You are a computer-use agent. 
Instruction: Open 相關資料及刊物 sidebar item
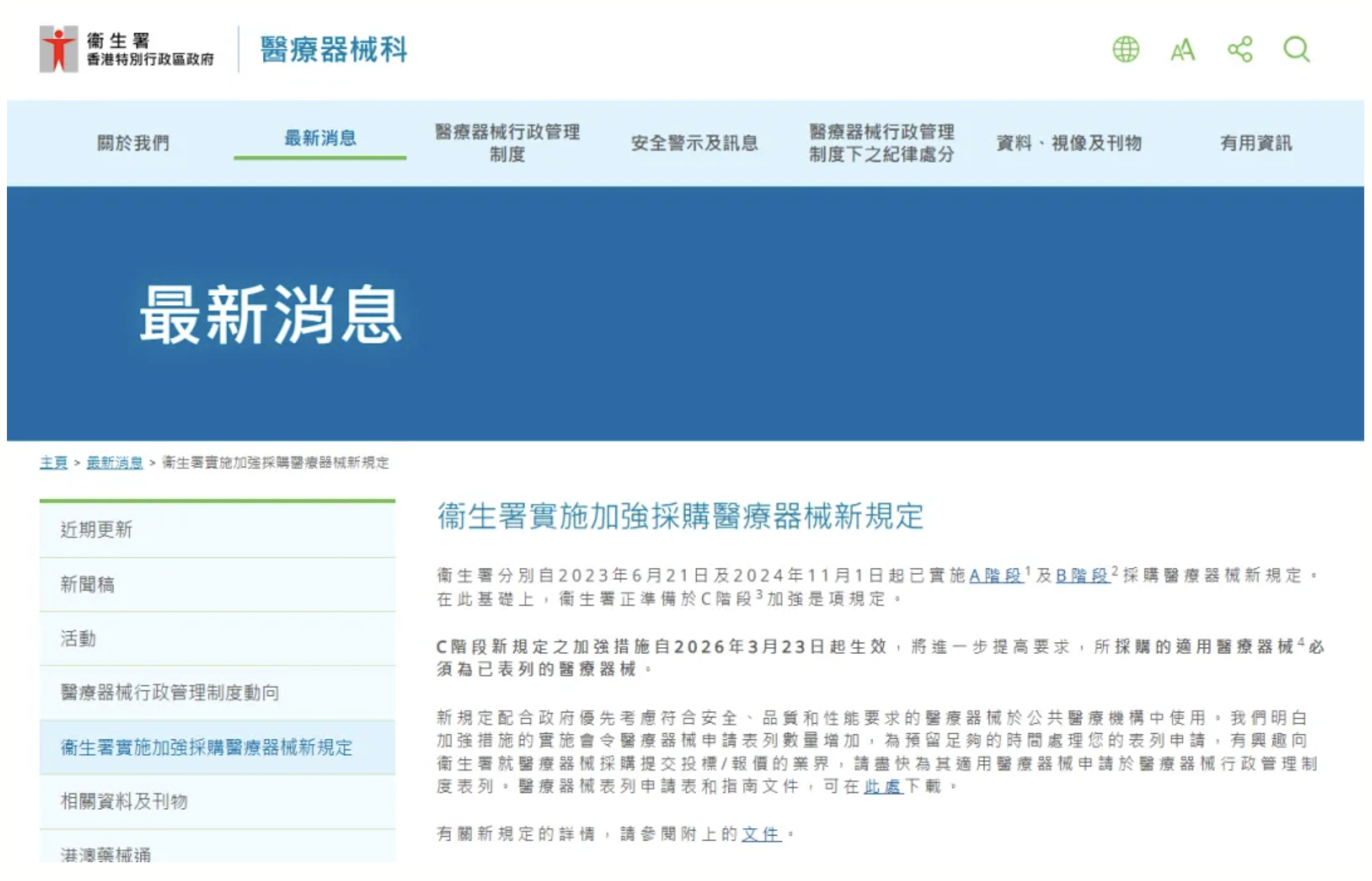tap(124, 801)
